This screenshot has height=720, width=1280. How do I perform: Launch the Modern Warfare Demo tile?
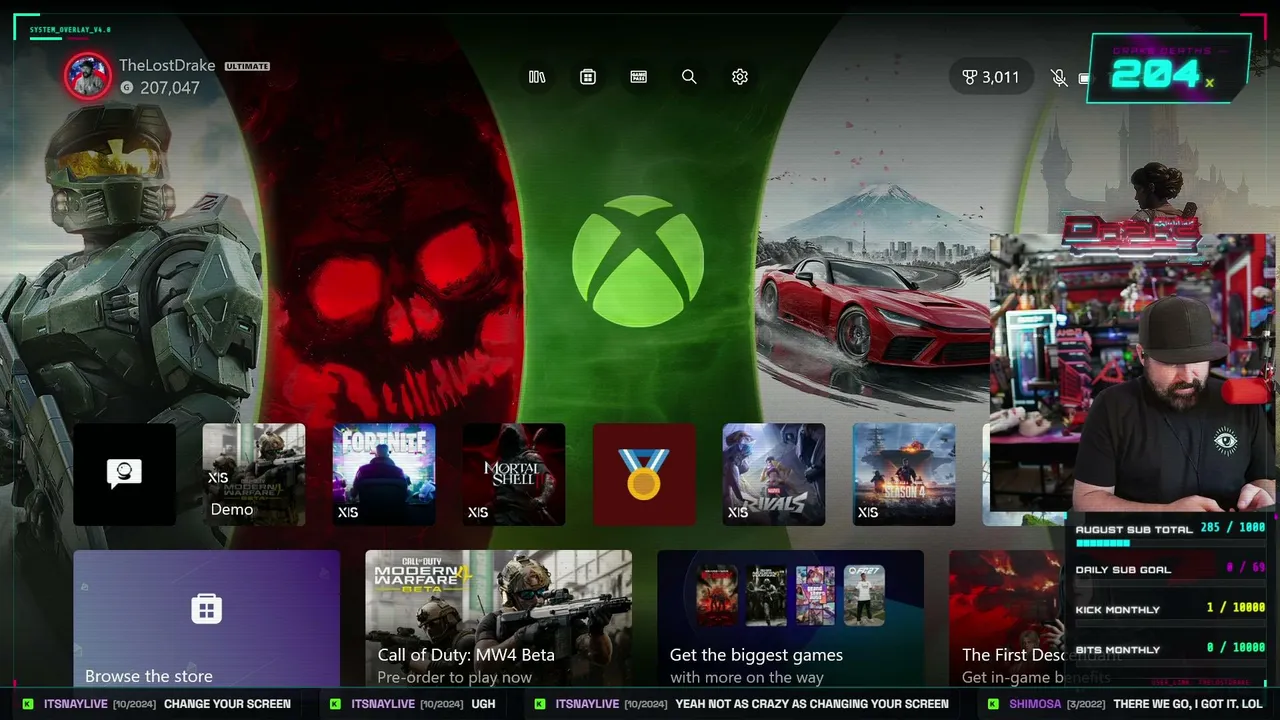[254, 474]
